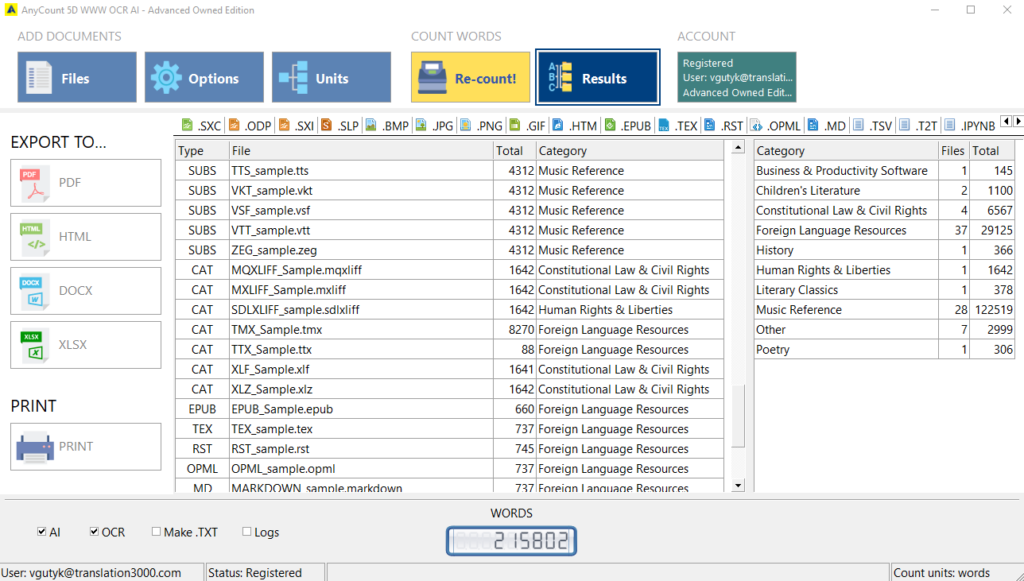Export results to XLSX
This screenshot has height=581, width=1024.
pos(85,345)
